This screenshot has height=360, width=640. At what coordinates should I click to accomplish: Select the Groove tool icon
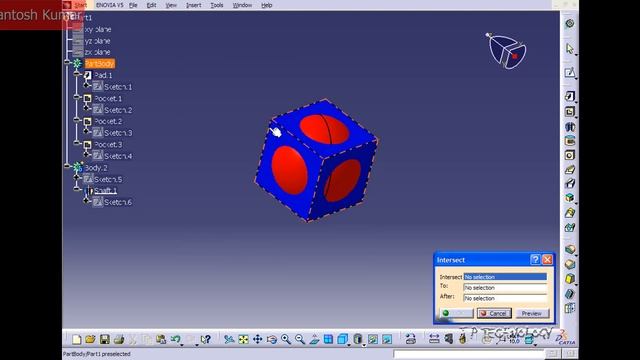point(570,141)
